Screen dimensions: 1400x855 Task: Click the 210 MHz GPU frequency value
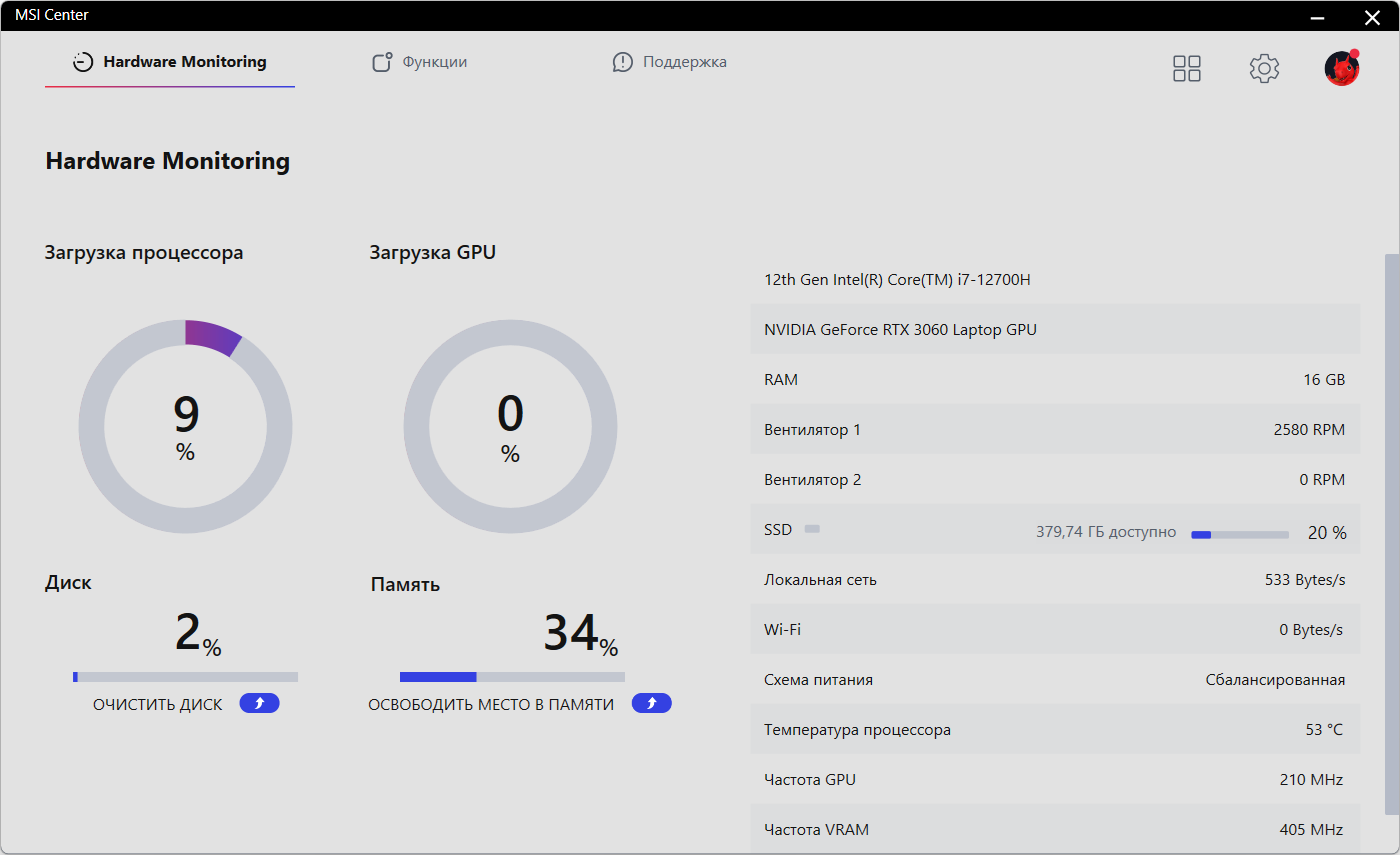1311,780
